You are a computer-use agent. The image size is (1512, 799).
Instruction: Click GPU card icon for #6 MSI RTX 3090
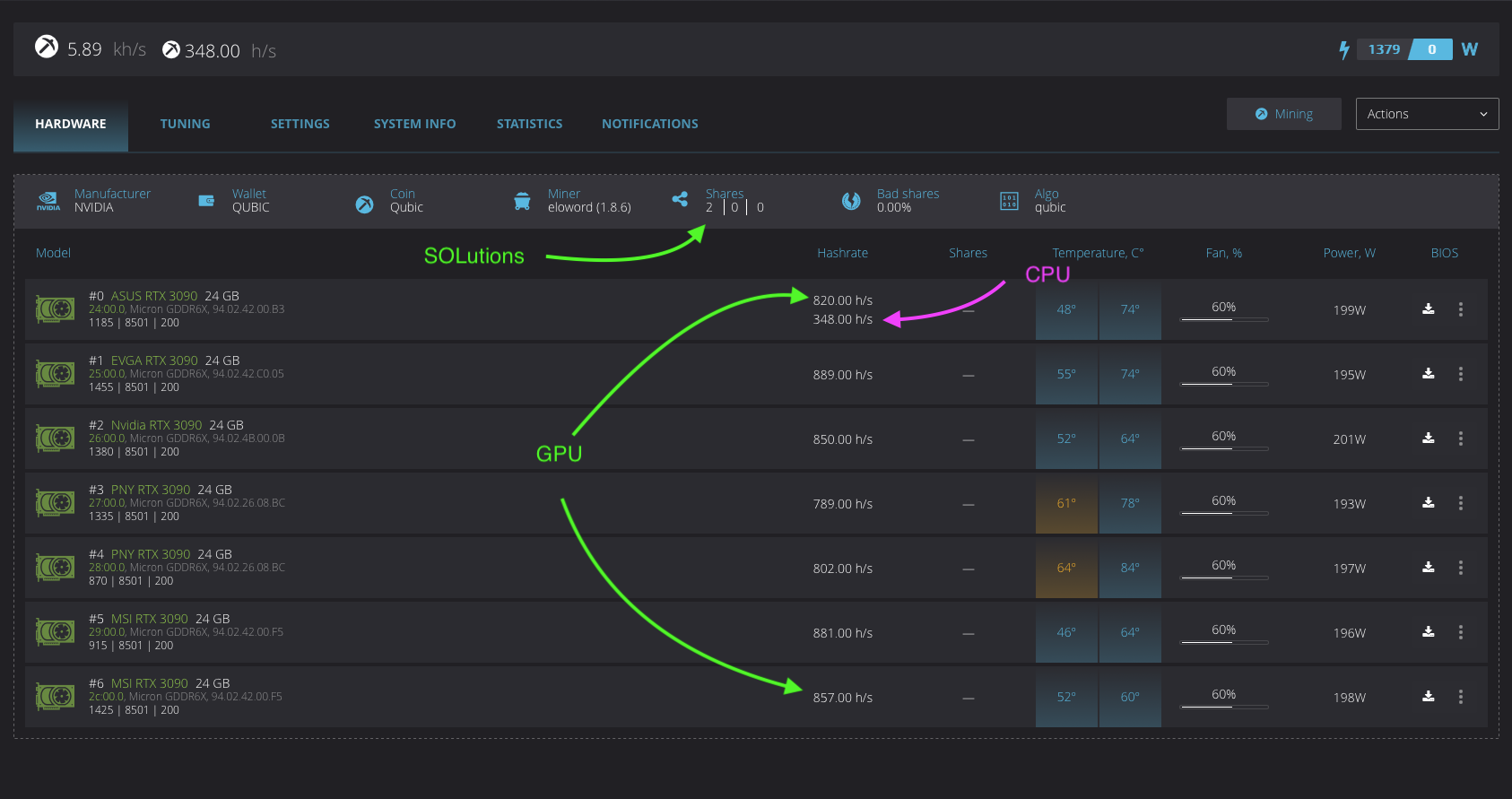click(55, 697)
